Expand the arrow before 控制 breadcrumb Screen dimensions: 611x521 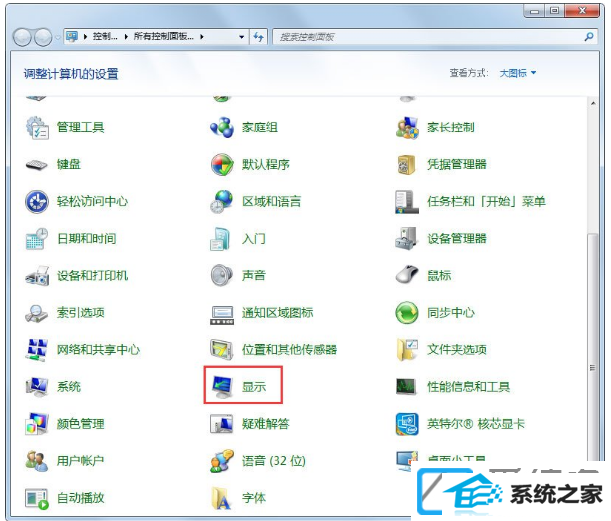pos(85,37)
